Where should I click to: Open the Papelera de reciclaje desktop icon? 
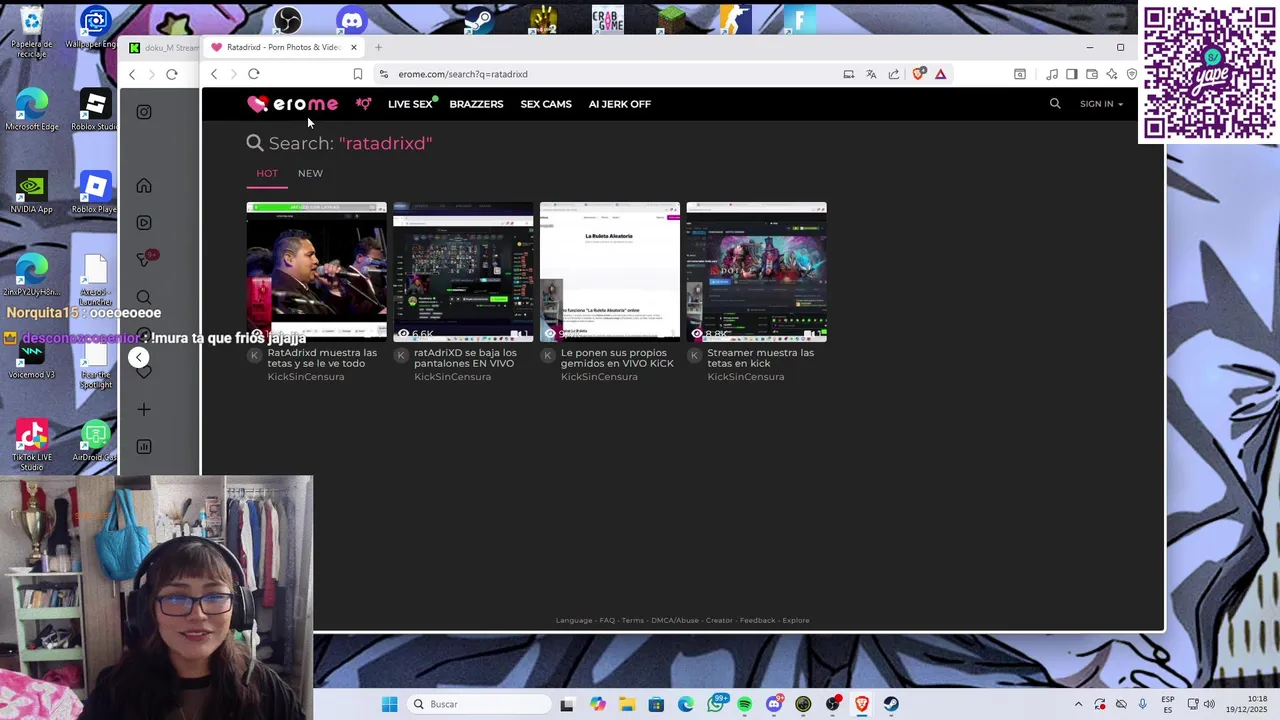click(32, 32)
